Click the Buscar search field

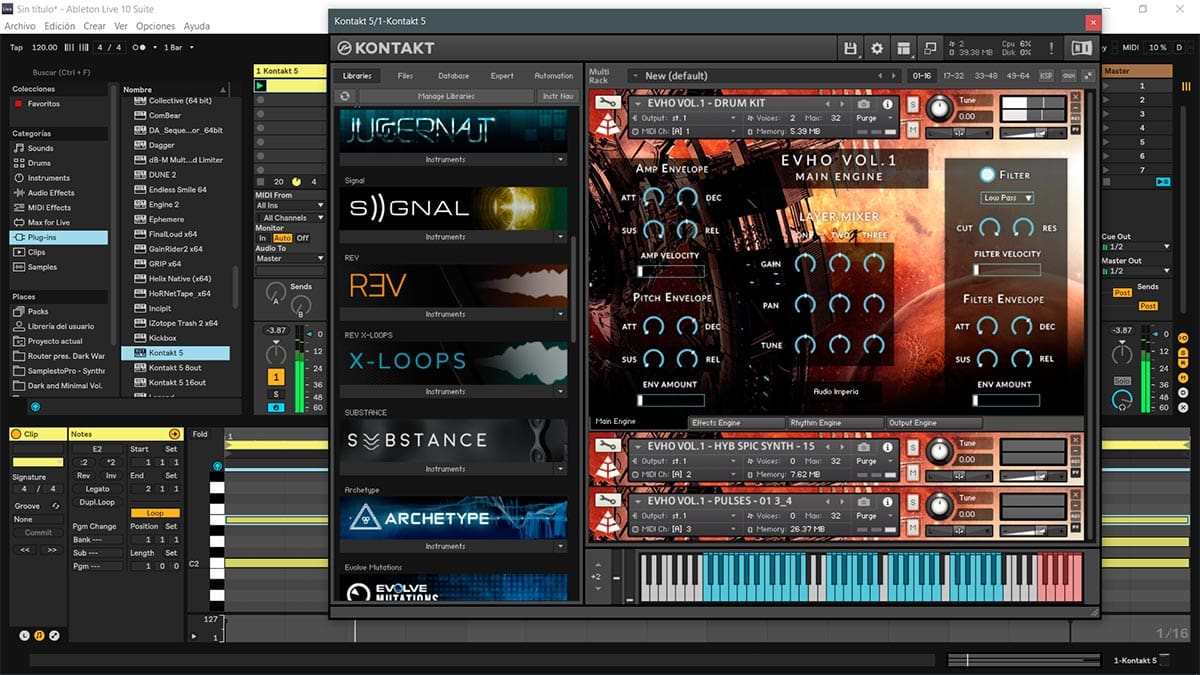point(60,73)
